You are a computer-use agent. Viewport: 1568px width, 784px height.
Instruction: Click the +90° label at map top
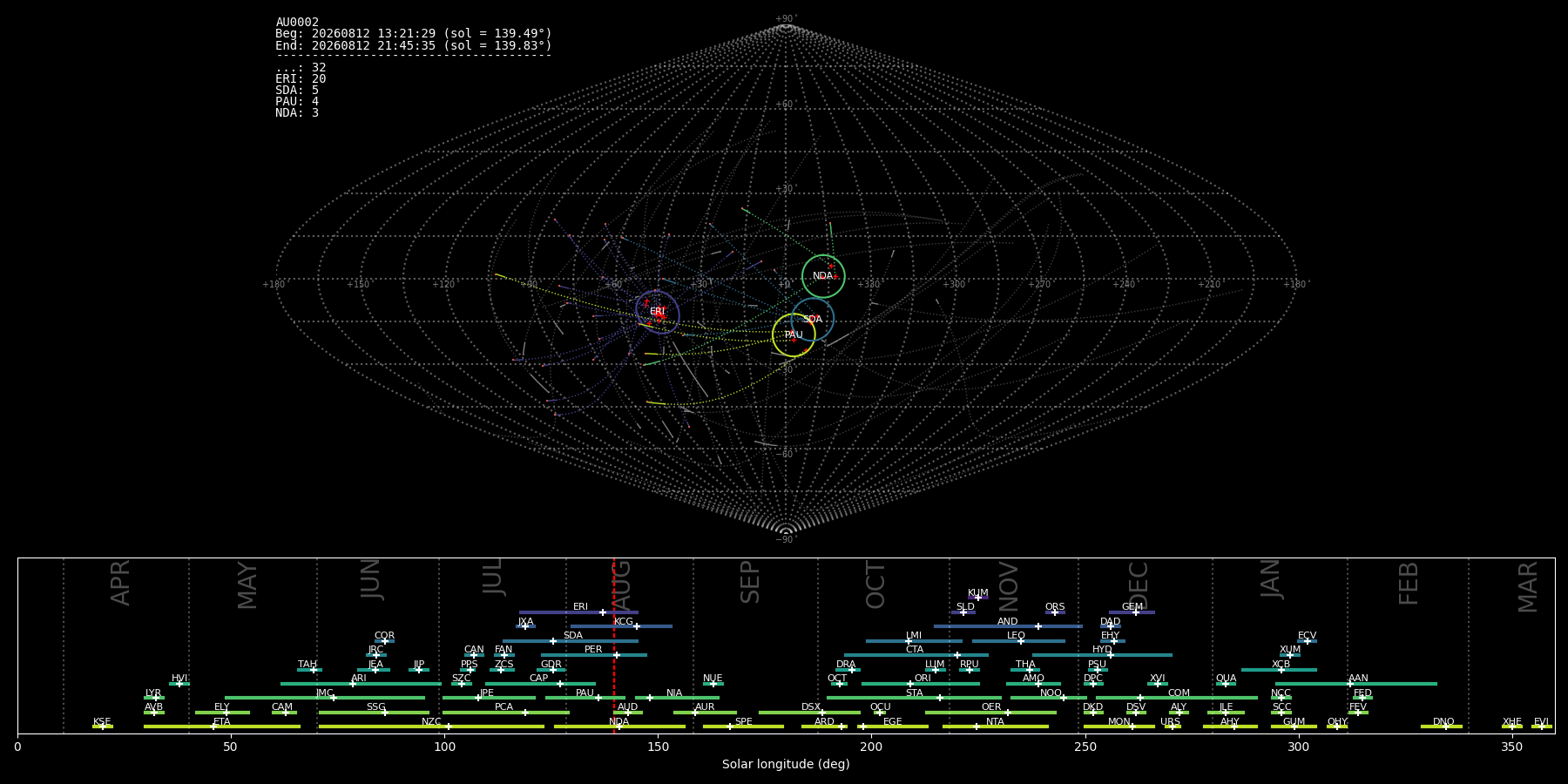786,19
